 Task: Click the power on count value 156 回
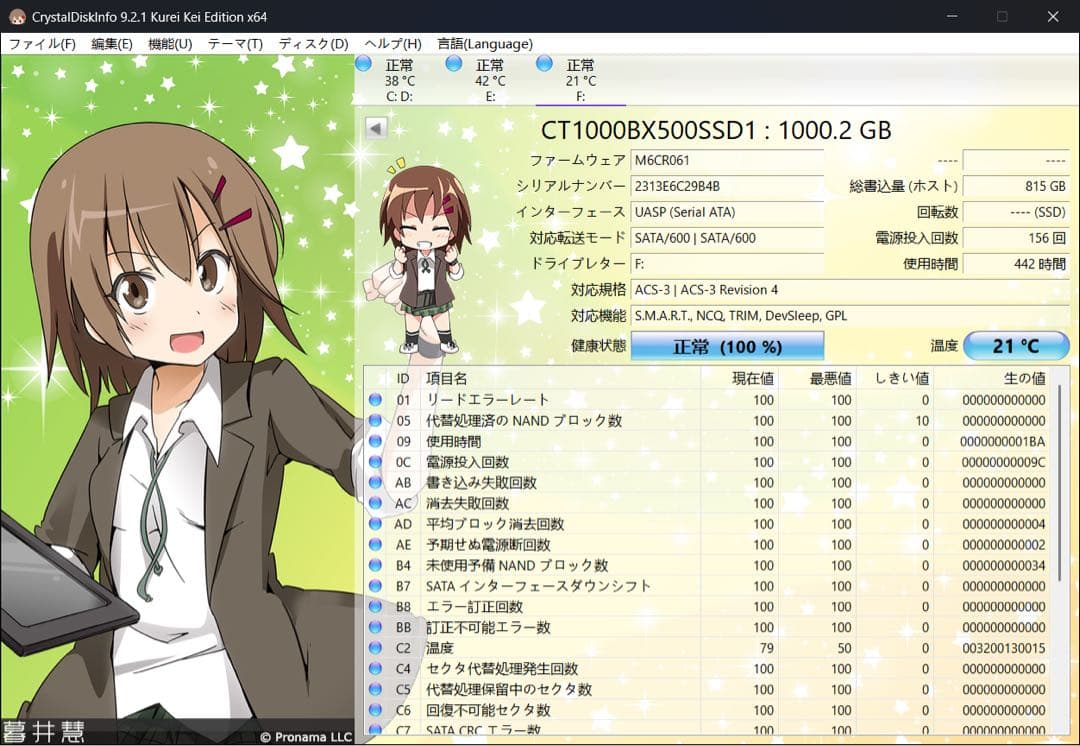[x=1016, y=238]
